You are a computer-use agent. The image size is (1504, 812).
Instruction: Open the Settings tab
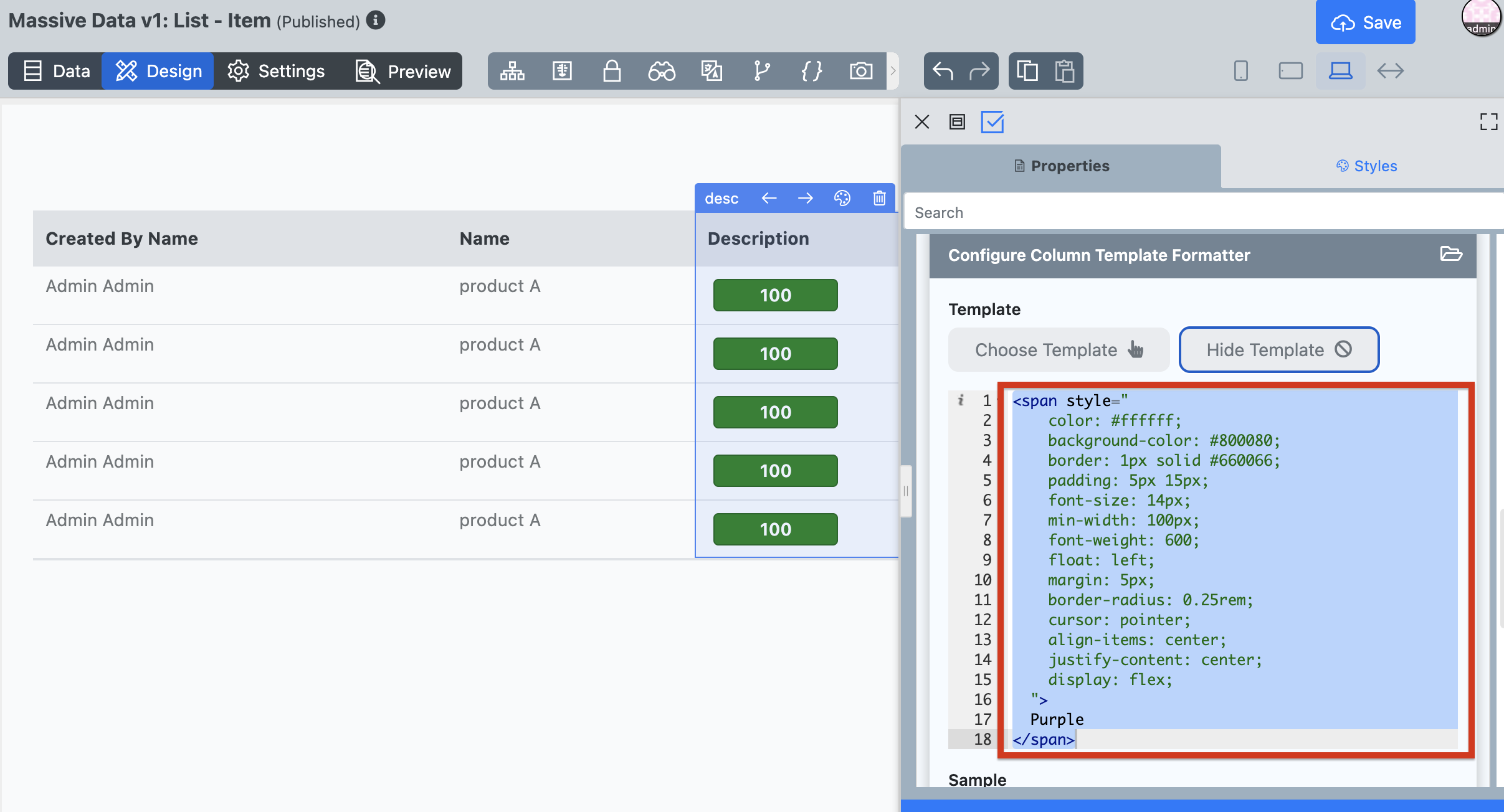click(x=276, y=71)
